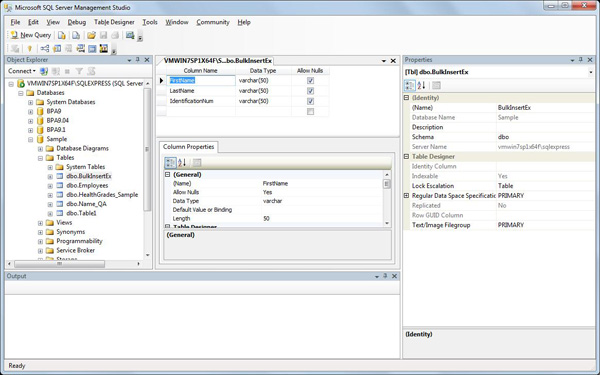The height and width of the screenshot is (375, 600).
Task: Toggle Allow Nulls for LastName column
Action: point(310,91)
